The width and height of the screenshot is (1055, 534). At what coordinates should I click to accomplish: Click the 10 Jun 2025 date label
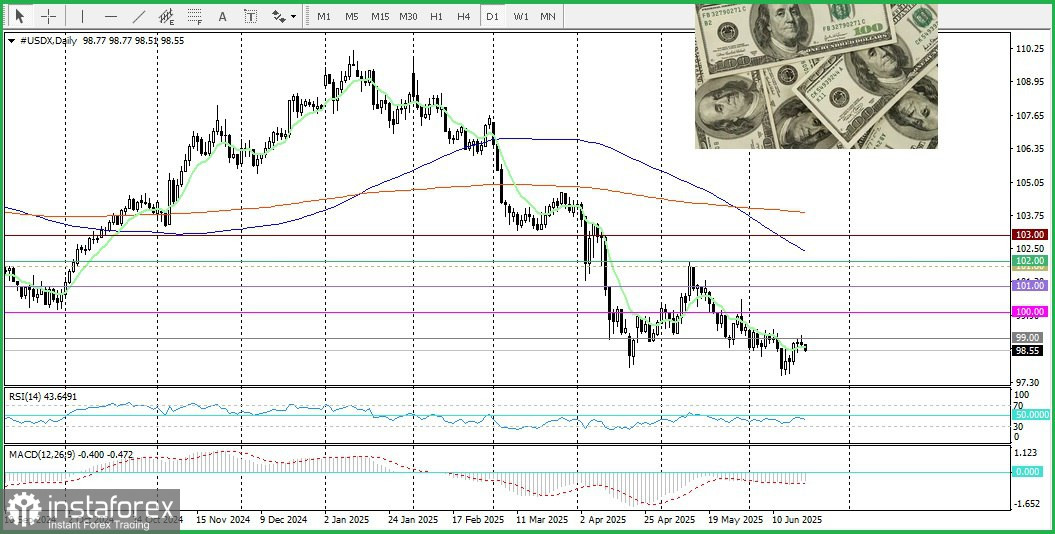pos(797,520)
